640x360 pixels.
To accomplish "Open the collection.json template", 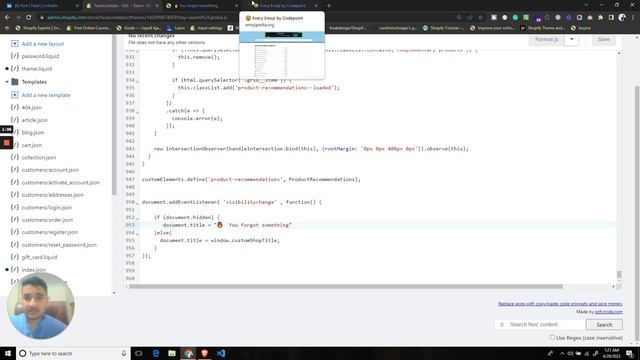I will click(39, 158).
